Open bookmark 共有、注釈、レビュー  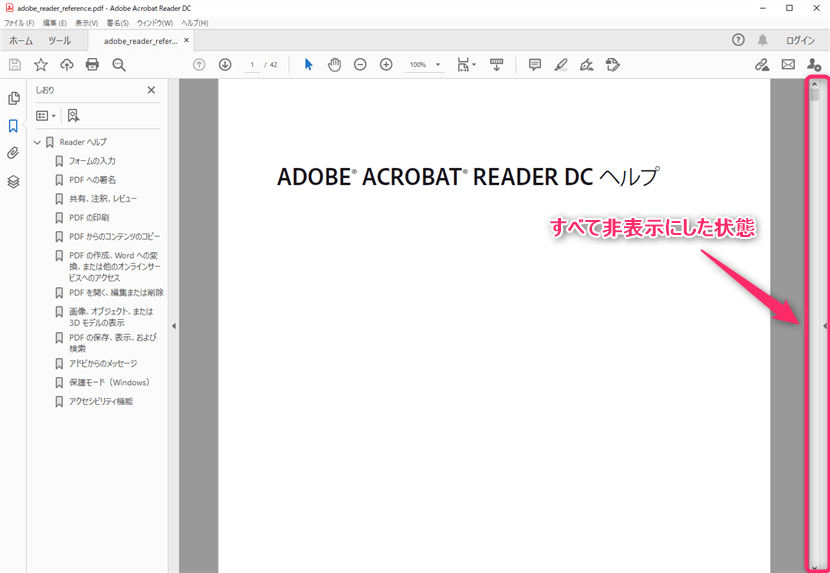click(103, 199)
